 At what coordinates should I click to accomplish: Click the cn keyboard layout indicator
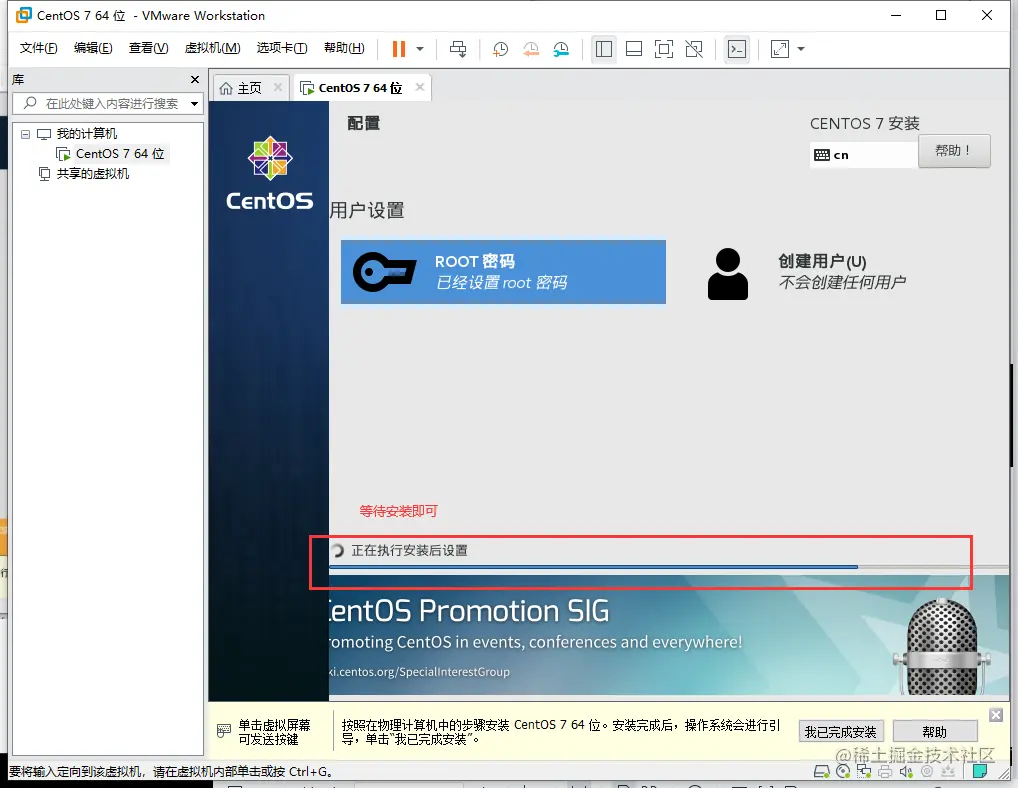pos(863,154)
